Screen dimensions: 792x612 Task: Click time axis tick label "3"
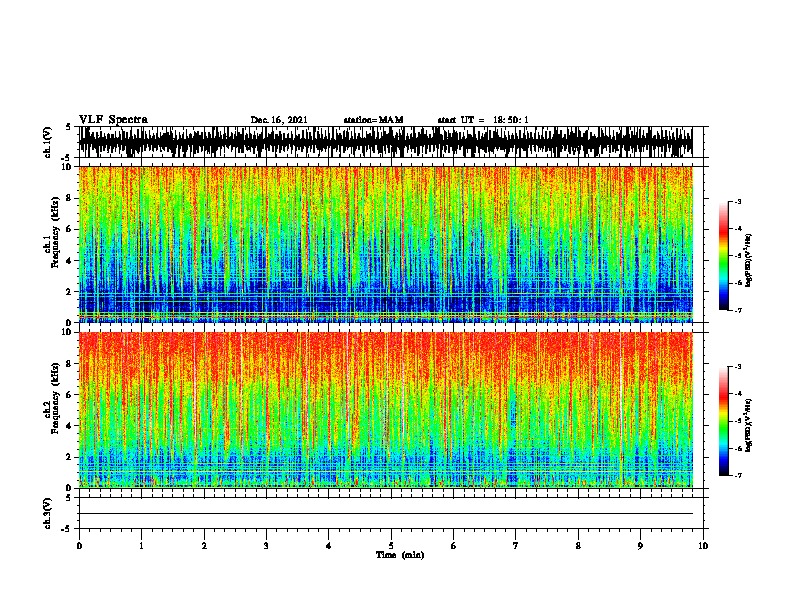(x=266, y=546)
